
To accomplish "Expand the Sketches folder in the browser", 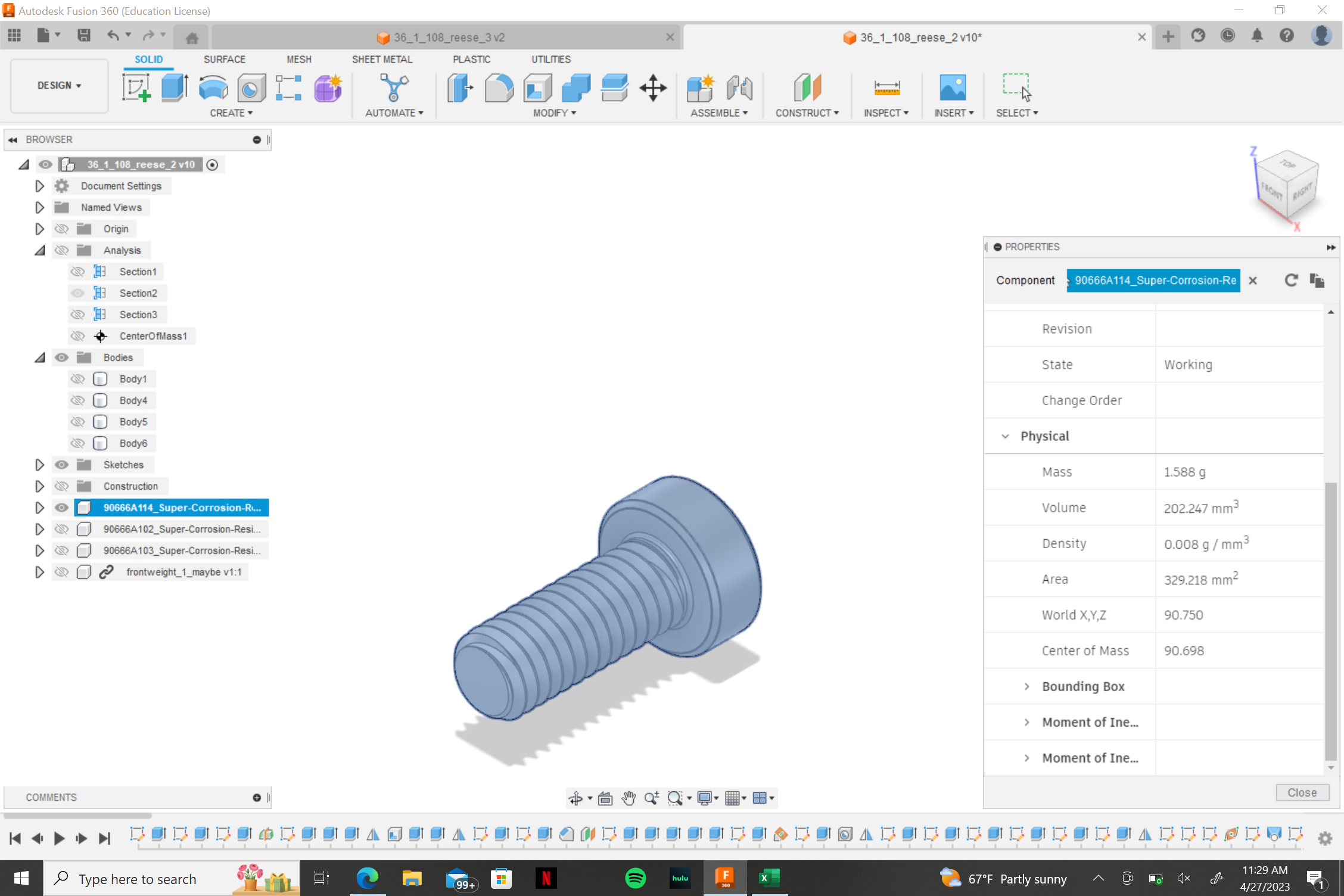I will pyautogui.click(x=39, y=465).
